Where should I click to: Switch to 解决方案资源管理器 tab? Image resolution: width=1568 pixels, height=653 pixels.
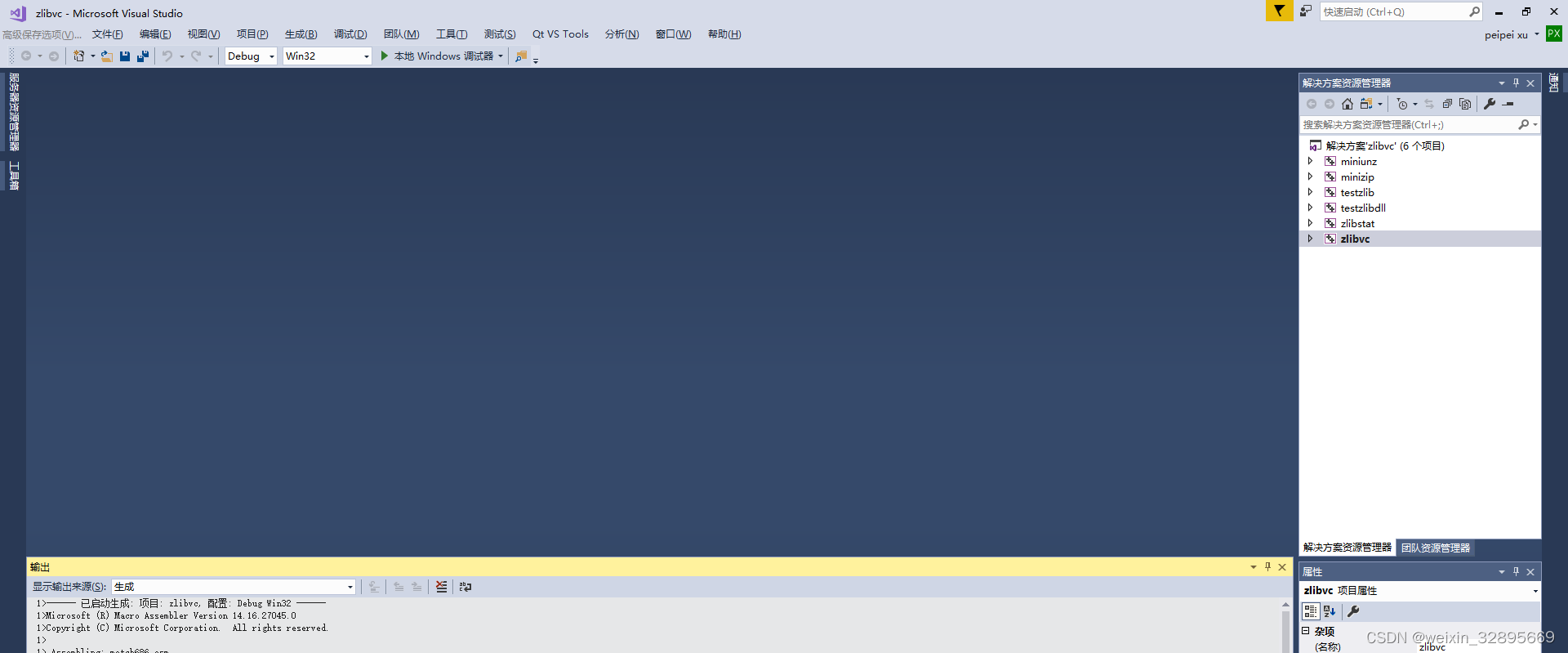(1347, 548)
